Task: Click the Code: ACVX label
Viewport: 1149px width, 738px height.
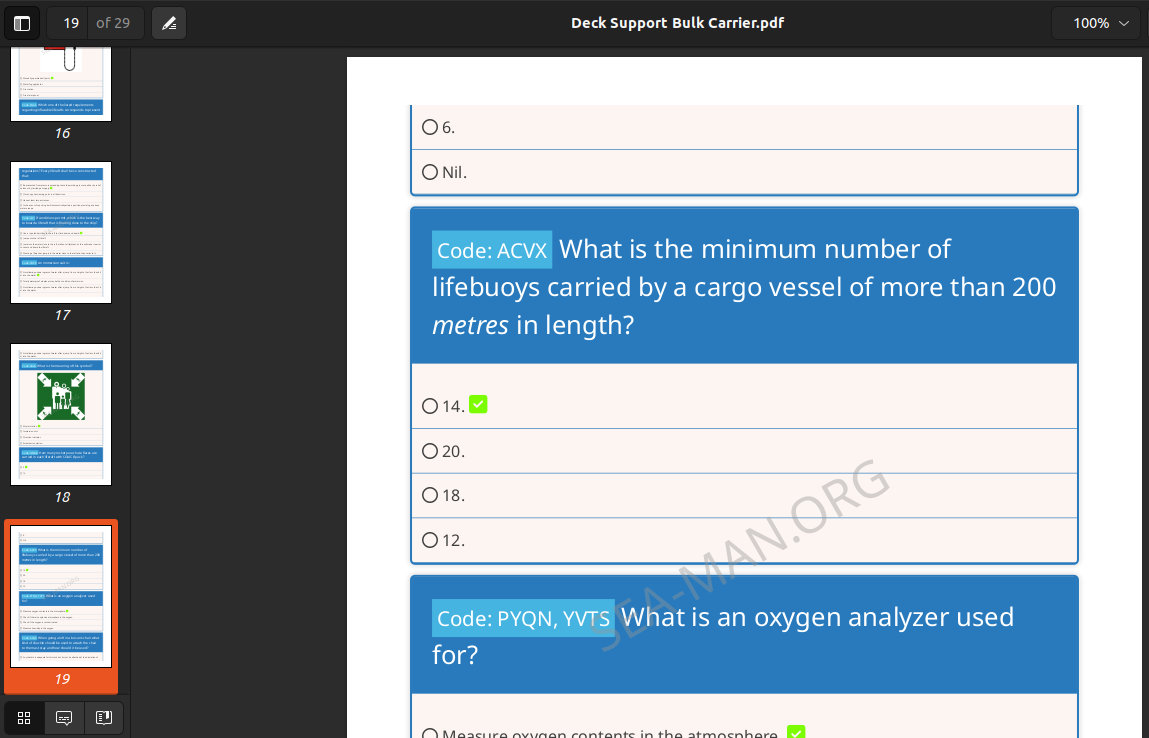Action: pyautogui.click(x=492, y=250)
